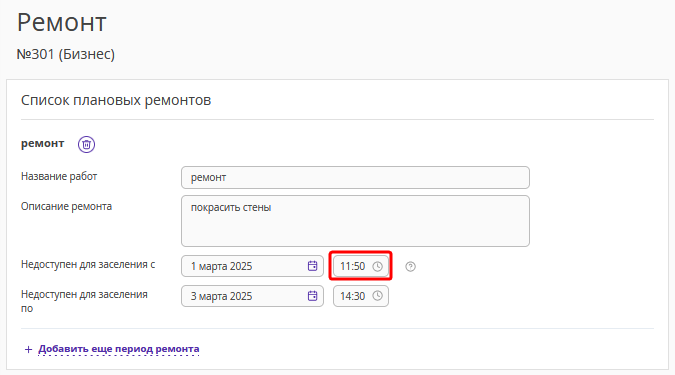This screenshot has width=675, height=375.
Task: Focus the Название работ input field
Action: point(355,177)
